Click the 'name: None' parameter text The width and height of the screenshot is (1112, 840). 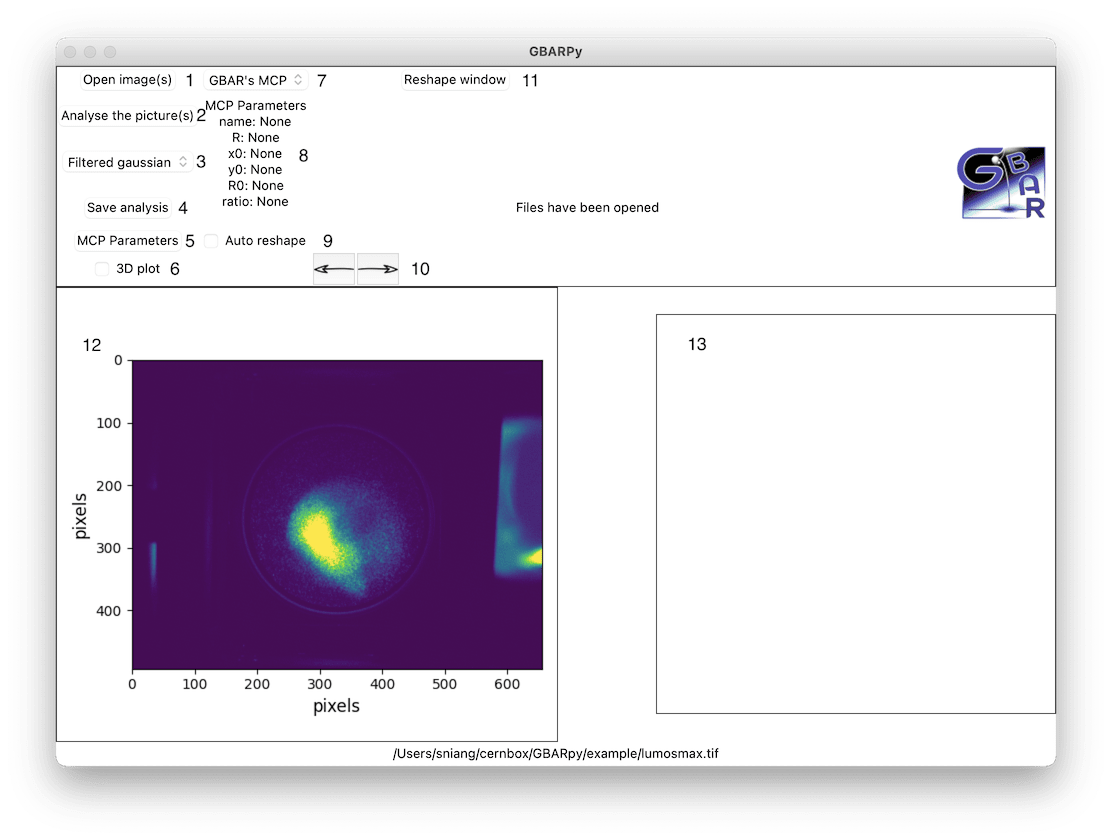click(255, 122)
